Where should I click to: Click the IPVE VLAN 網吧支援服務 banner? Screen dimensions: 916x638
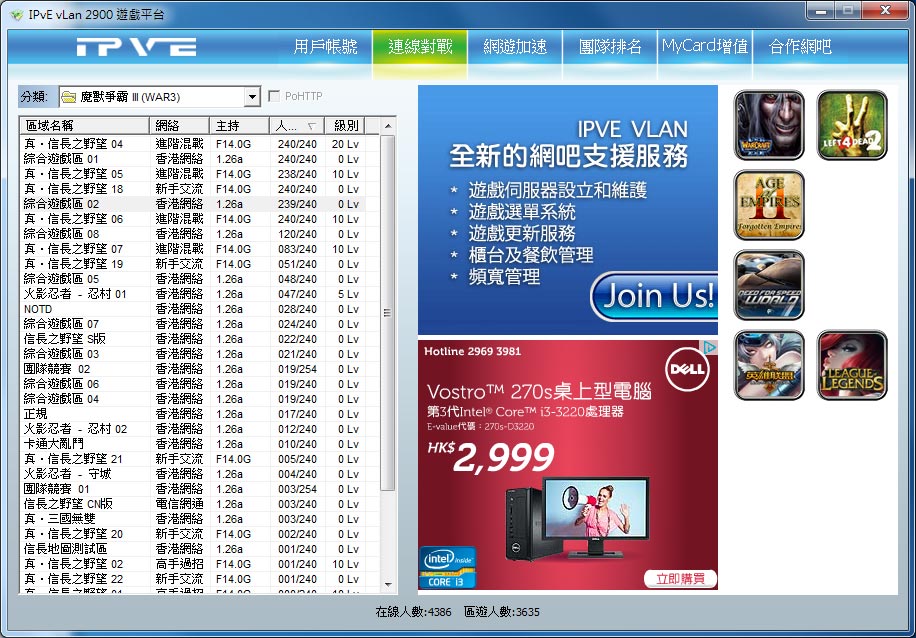pyautogui.click(x=568, y=210)
